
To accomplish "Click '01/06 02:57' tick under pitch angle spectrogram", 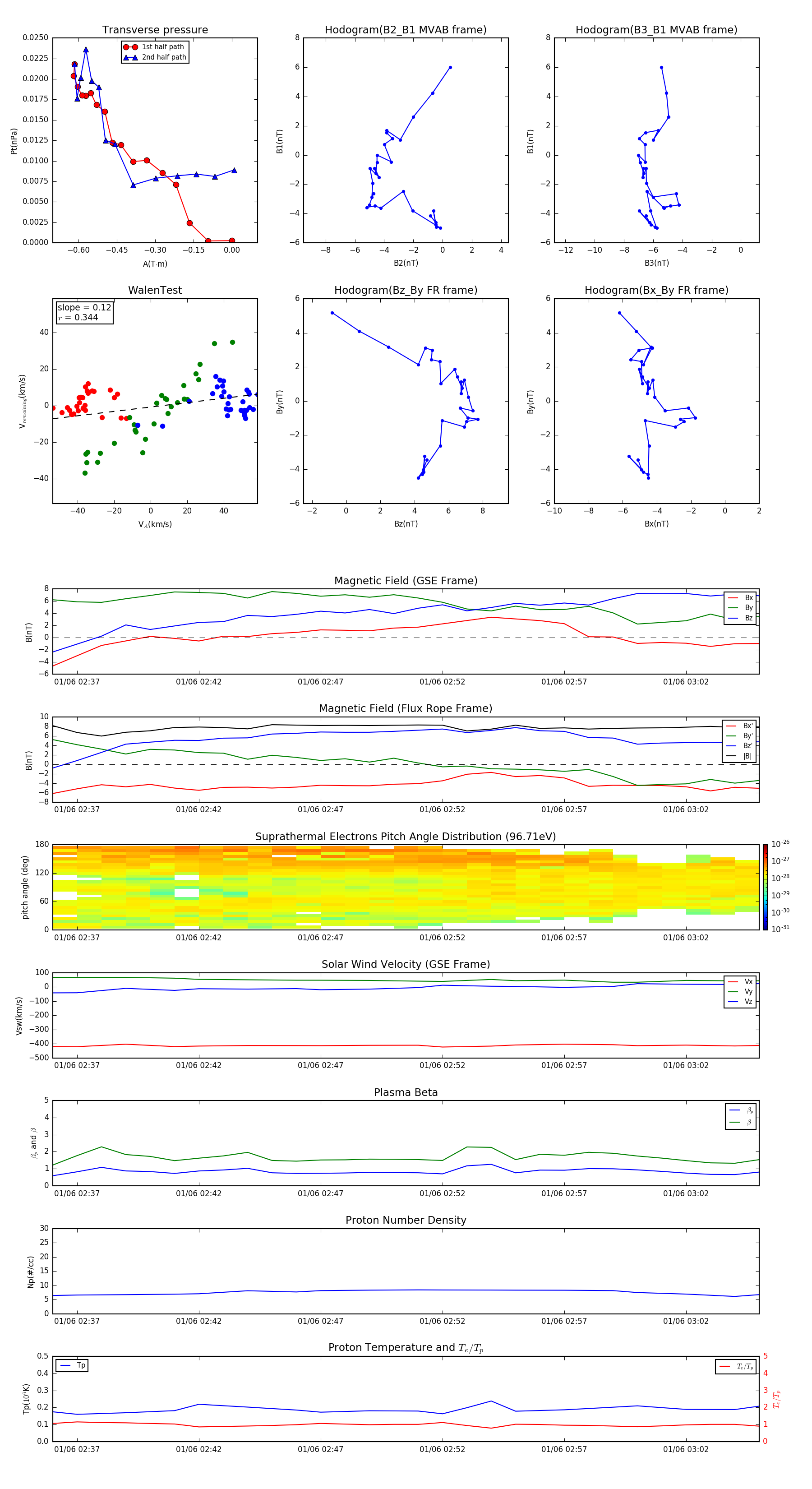I will [564, 938].
